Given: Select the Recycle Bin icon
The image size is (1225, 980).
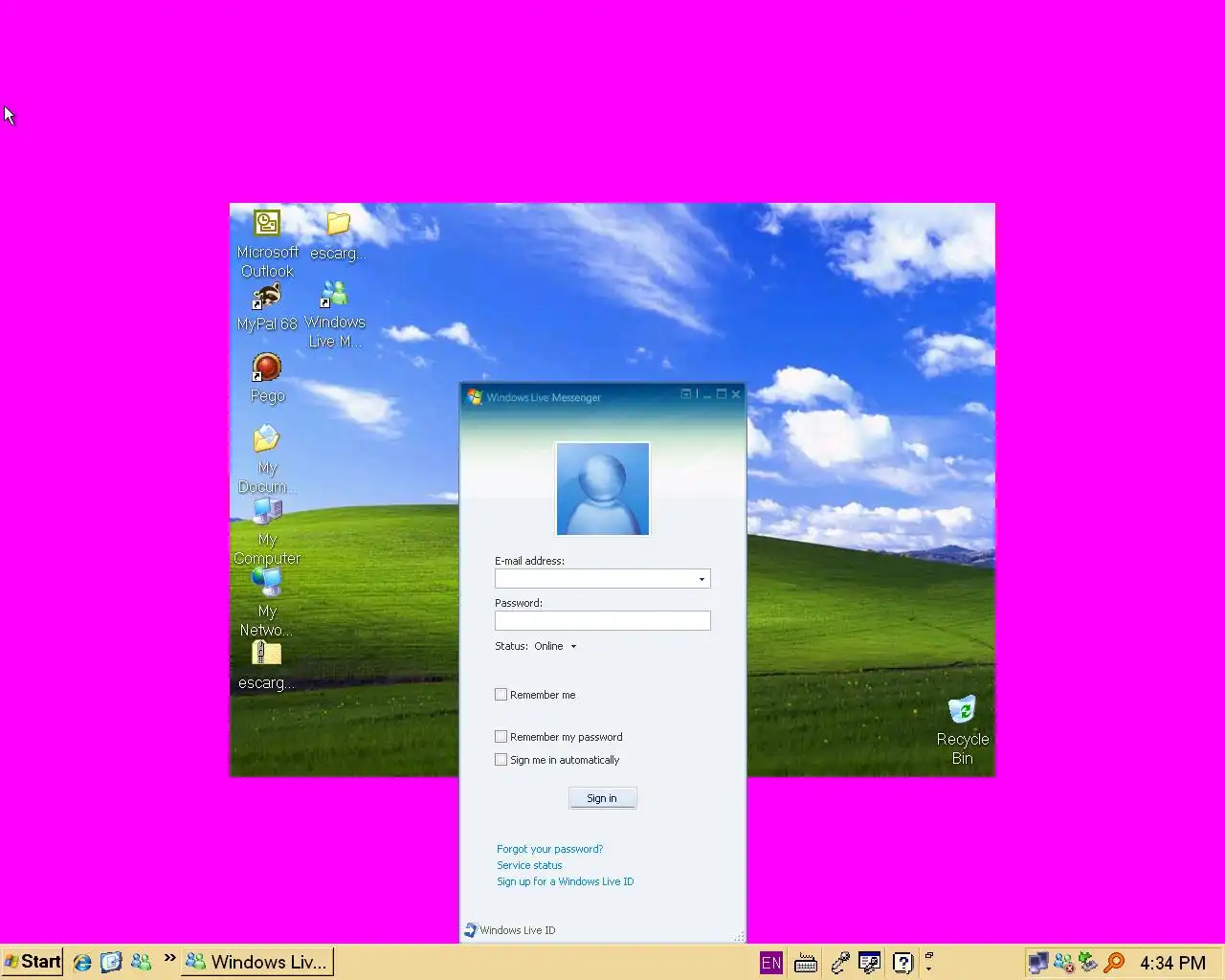Looking at the screenshot, I should point(962,710).
